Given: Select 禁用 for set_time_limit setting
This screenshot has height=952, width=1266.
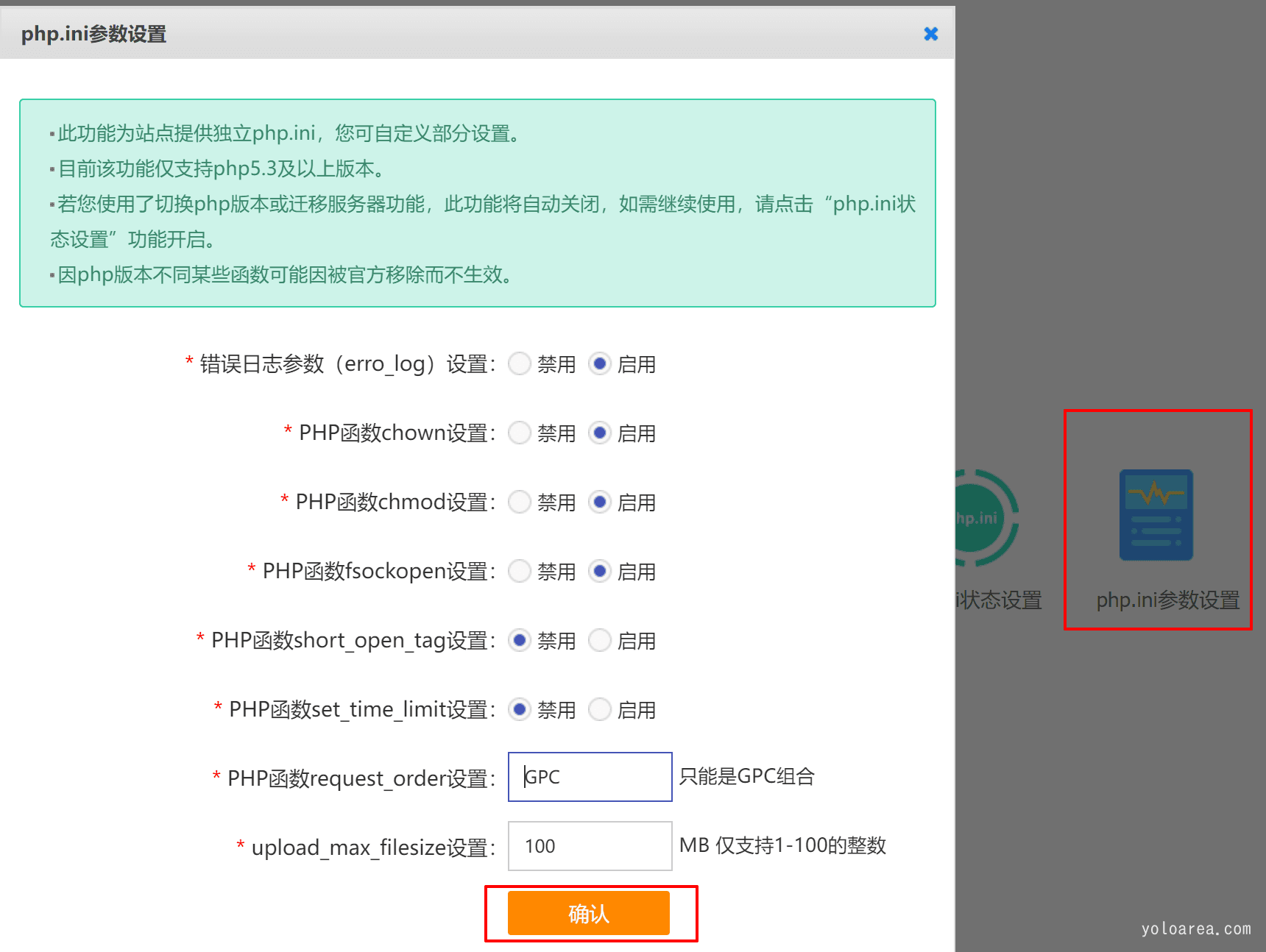Looking at the screenshot, I should pos(520,709).
